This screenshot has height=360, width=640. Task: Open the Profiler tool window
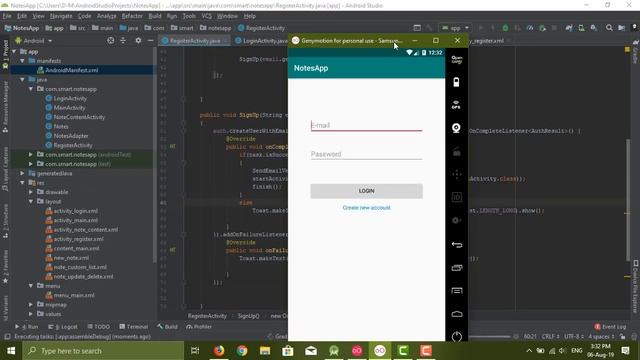[199, 327]
